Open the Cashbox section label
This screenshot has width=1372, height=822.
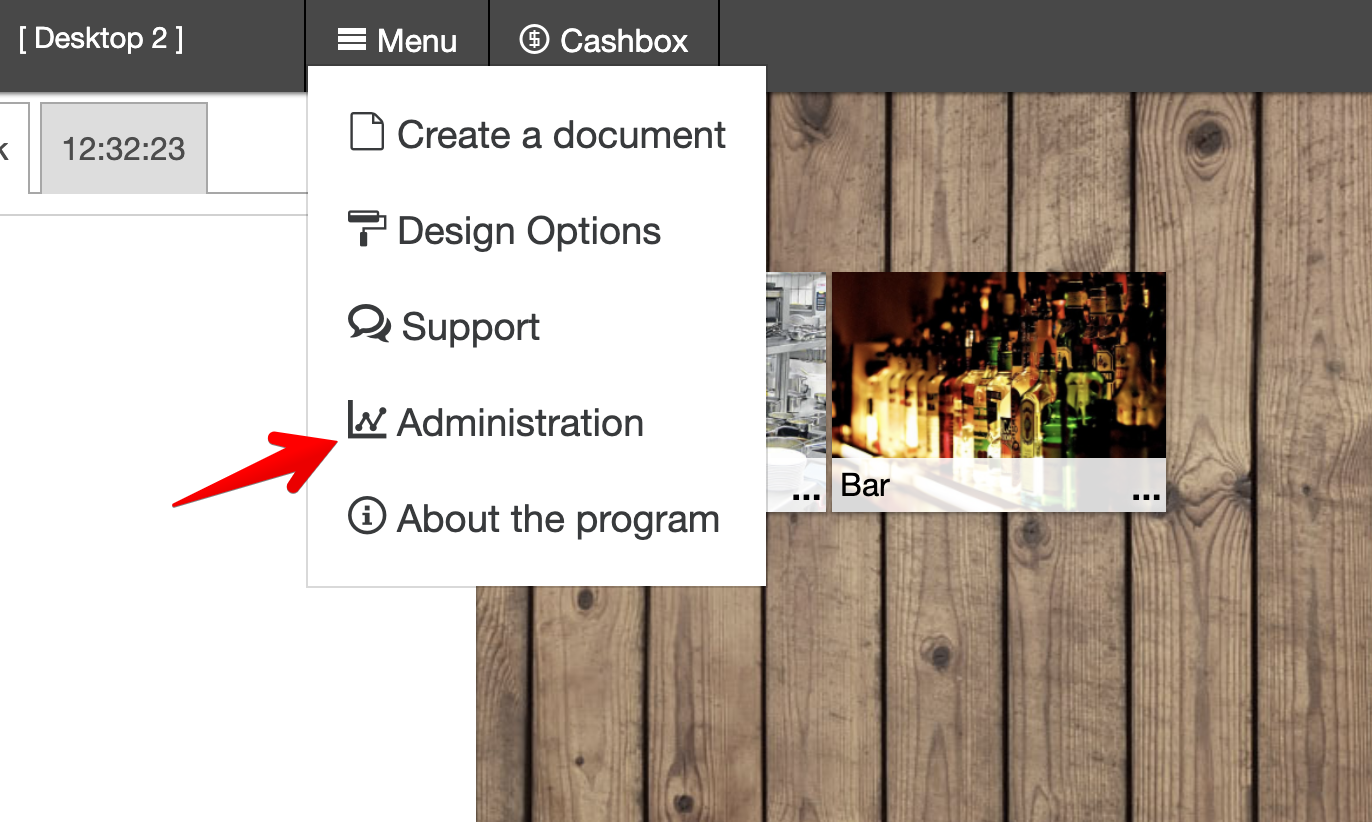pyautogui.click(x=624, y=41)
